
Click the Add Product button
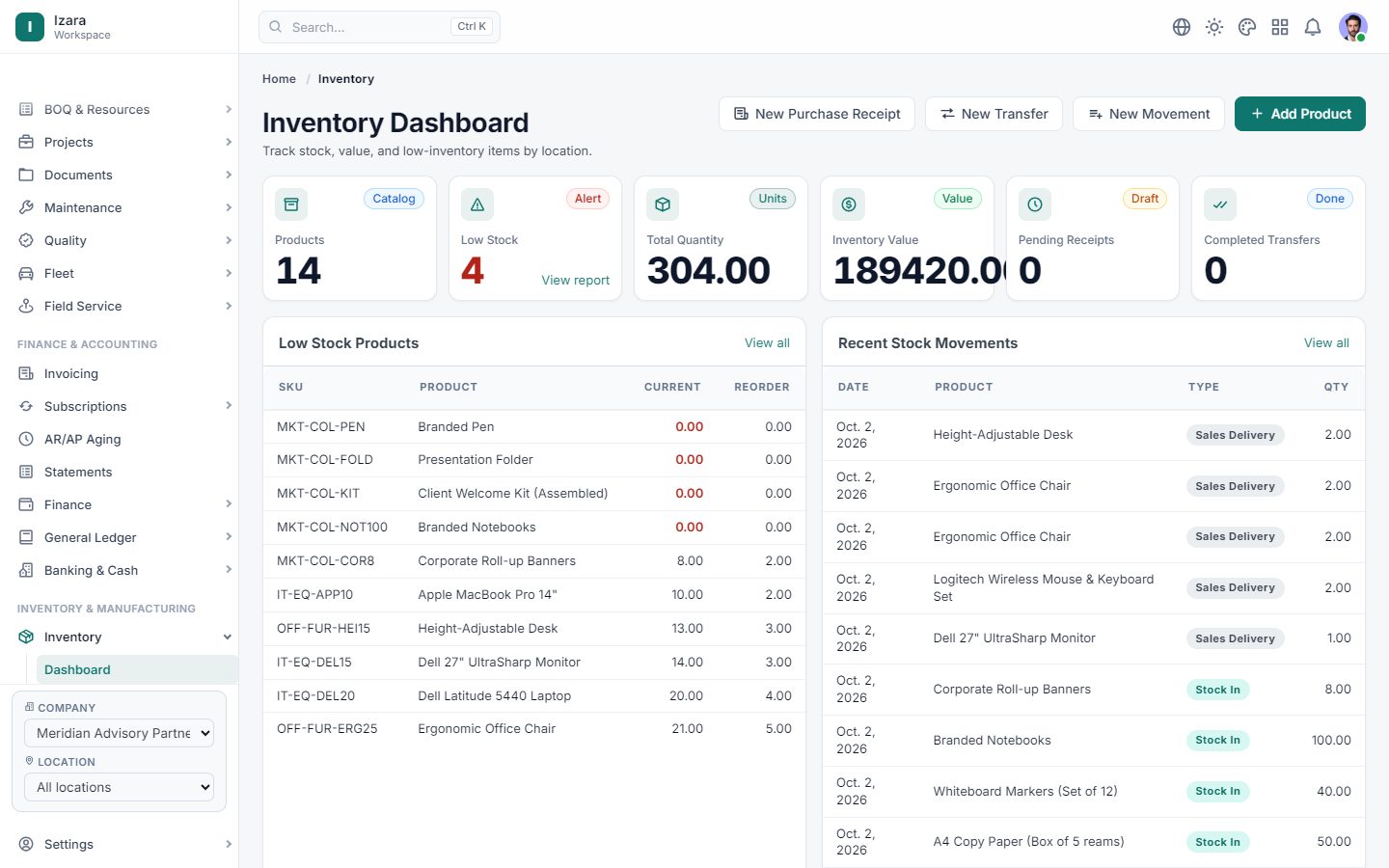click(1300, 114)
